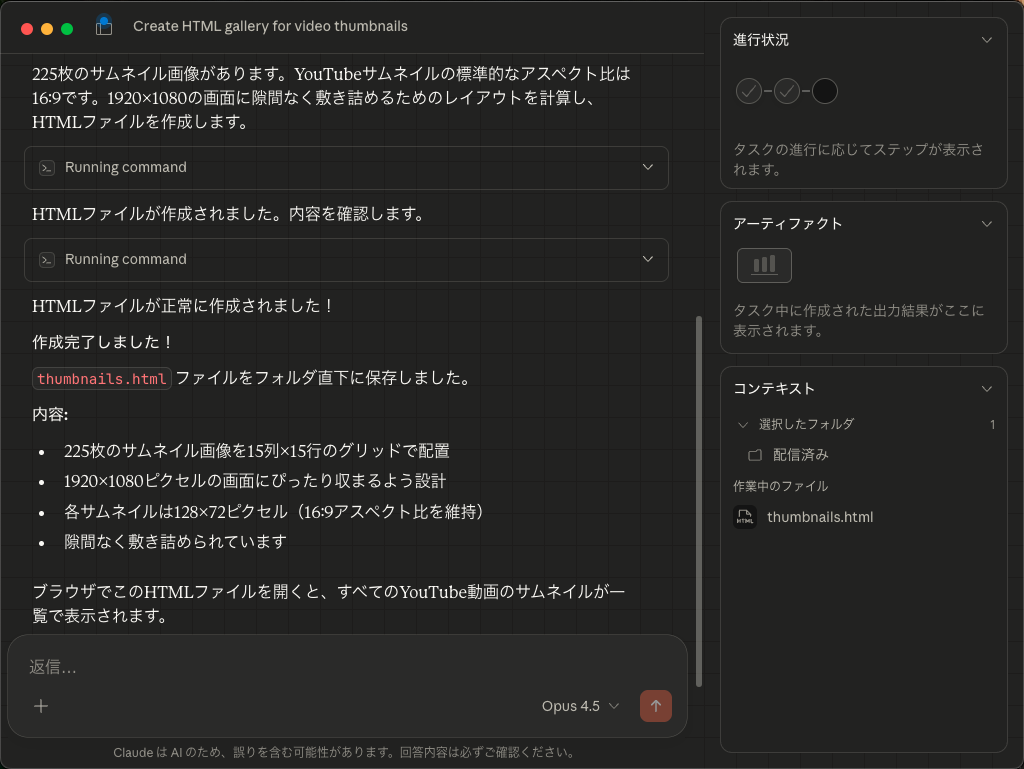This screenshot has height=769, width=1024.
Task: Click the plus attachment icon
Action: [x=41, y=706]
